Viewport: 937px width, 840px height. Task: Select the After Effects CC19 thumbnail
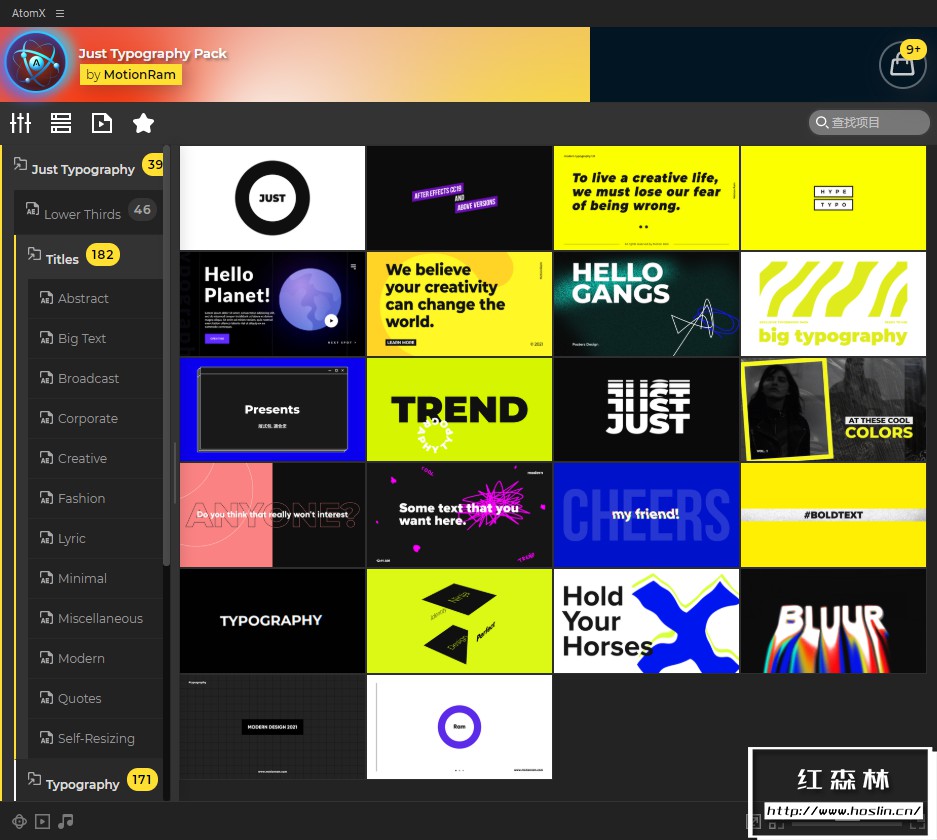(x=460, y=198)
